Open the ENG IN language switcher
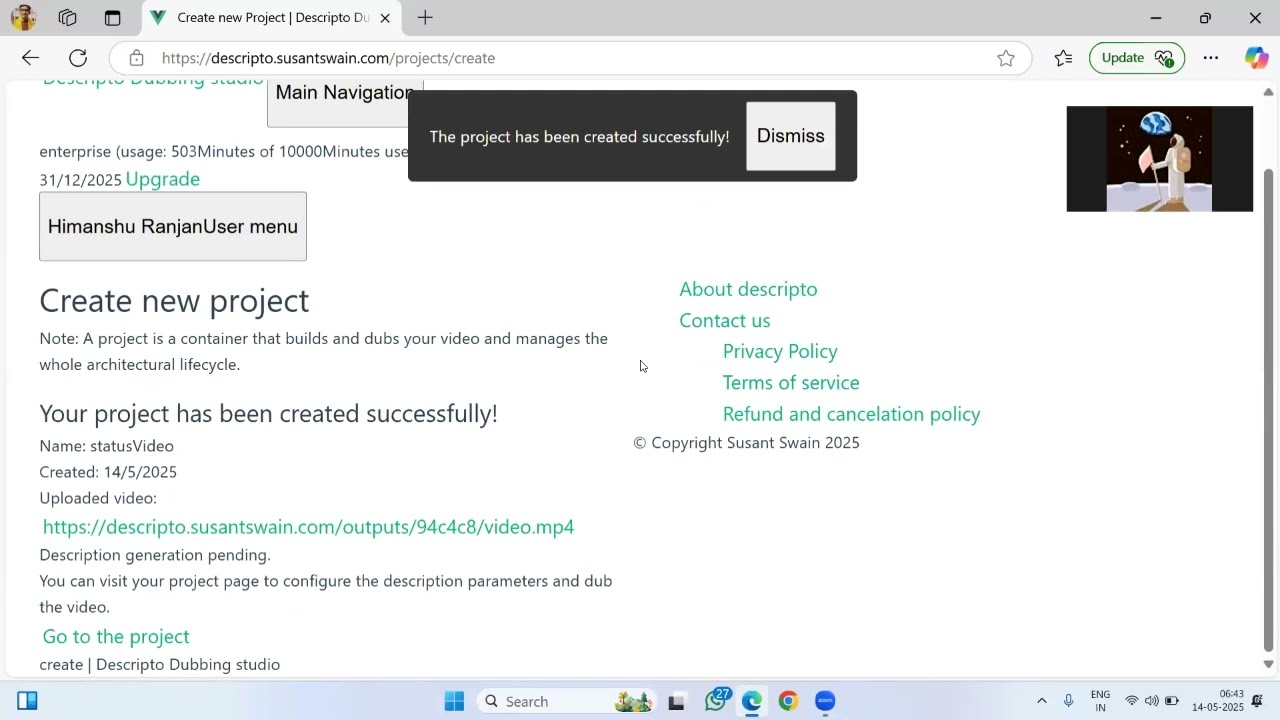The height and width of the screenshot is (720, 1280). click(x=1101, y=701)
